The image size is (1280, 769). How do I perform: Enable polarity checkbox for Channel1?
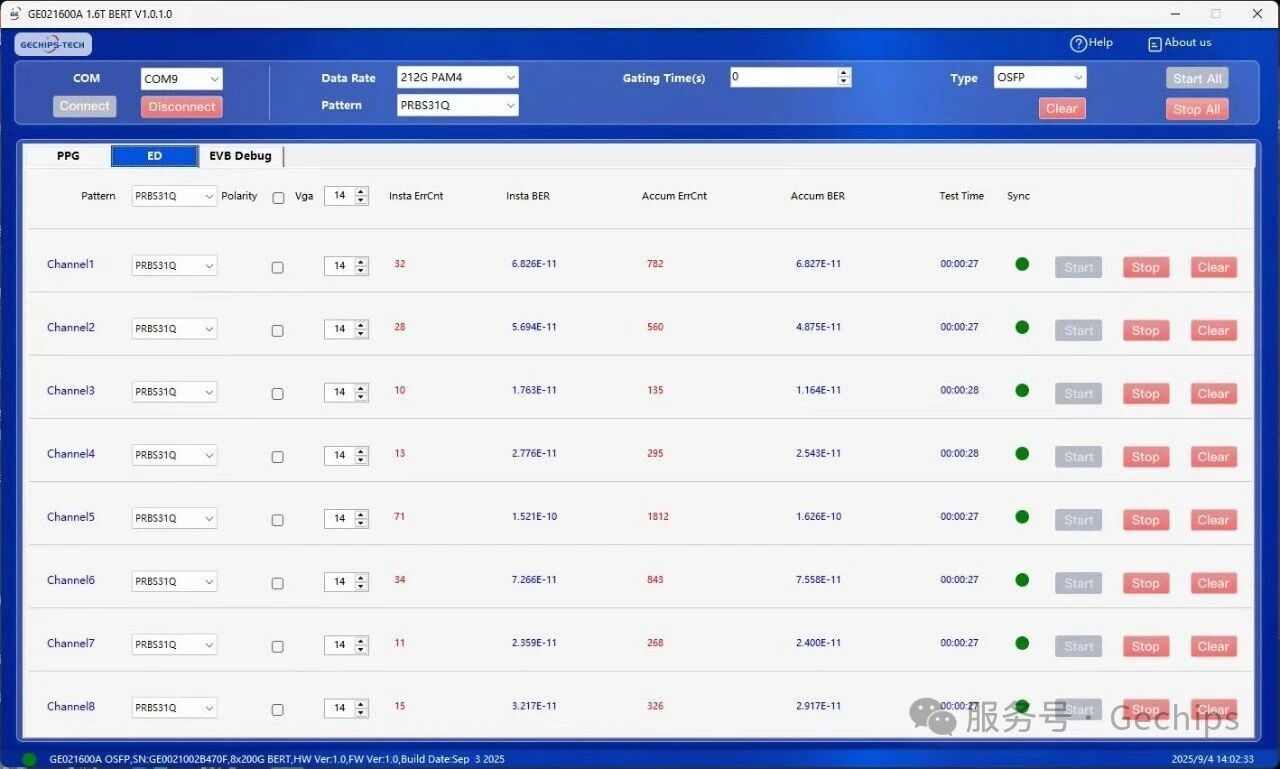point(278,268)
